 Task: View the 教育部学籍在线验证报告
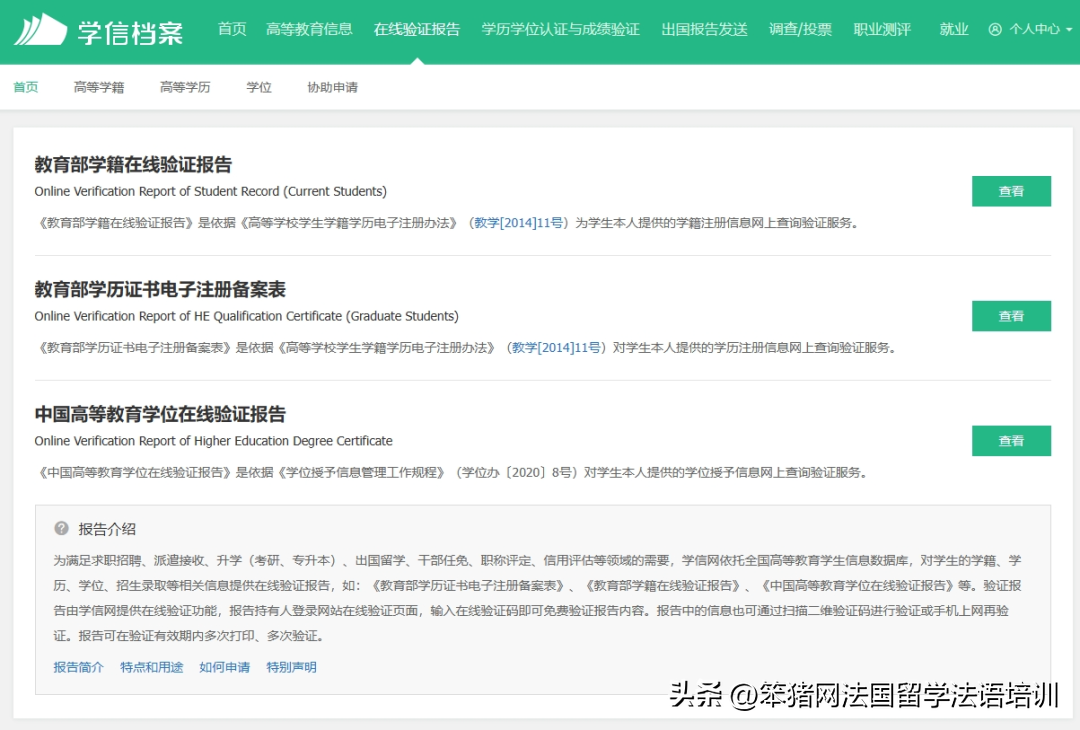tap(1011, 191)
